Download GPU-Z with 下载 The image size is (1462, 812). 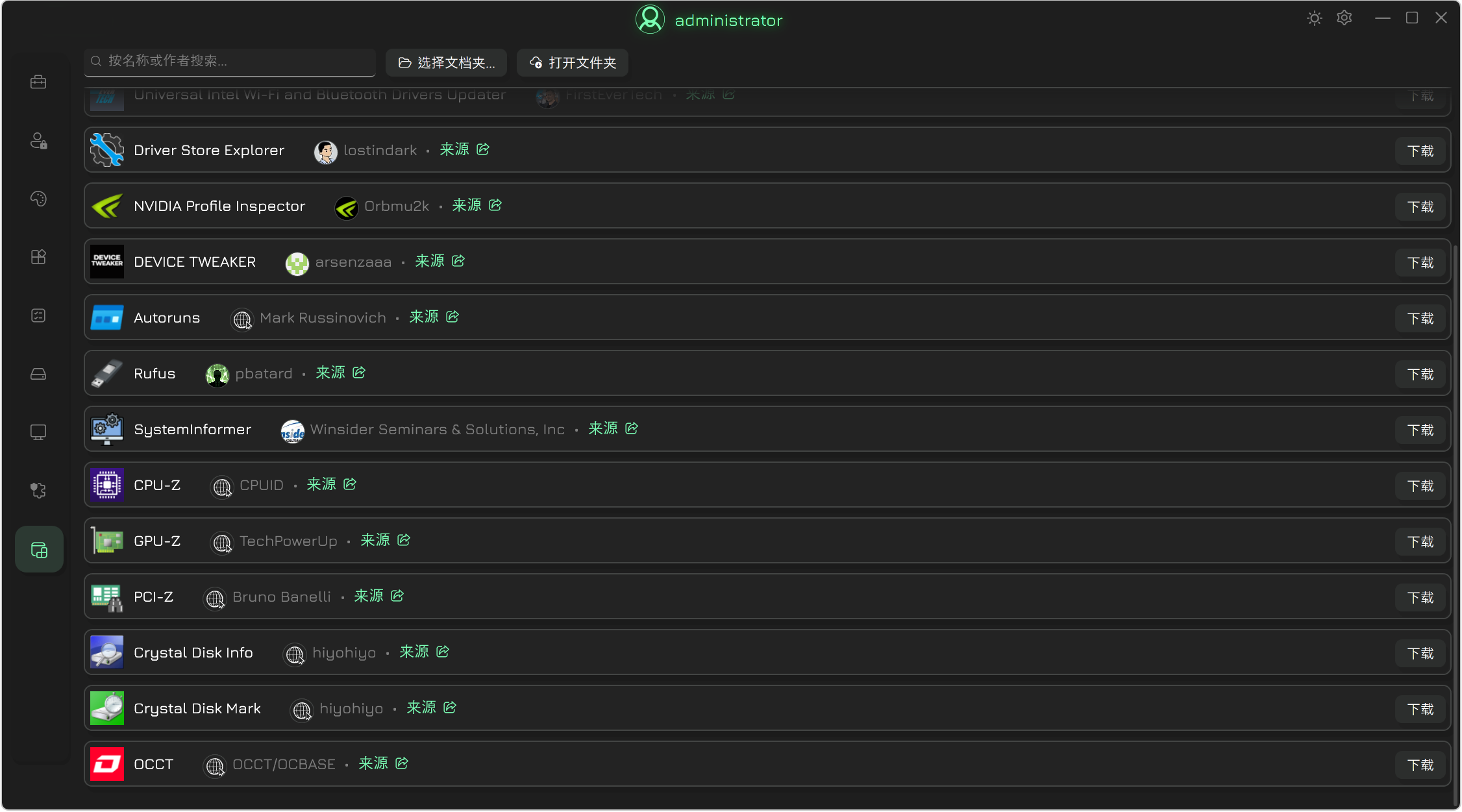pyautogui.click(x=1420, y=541)
